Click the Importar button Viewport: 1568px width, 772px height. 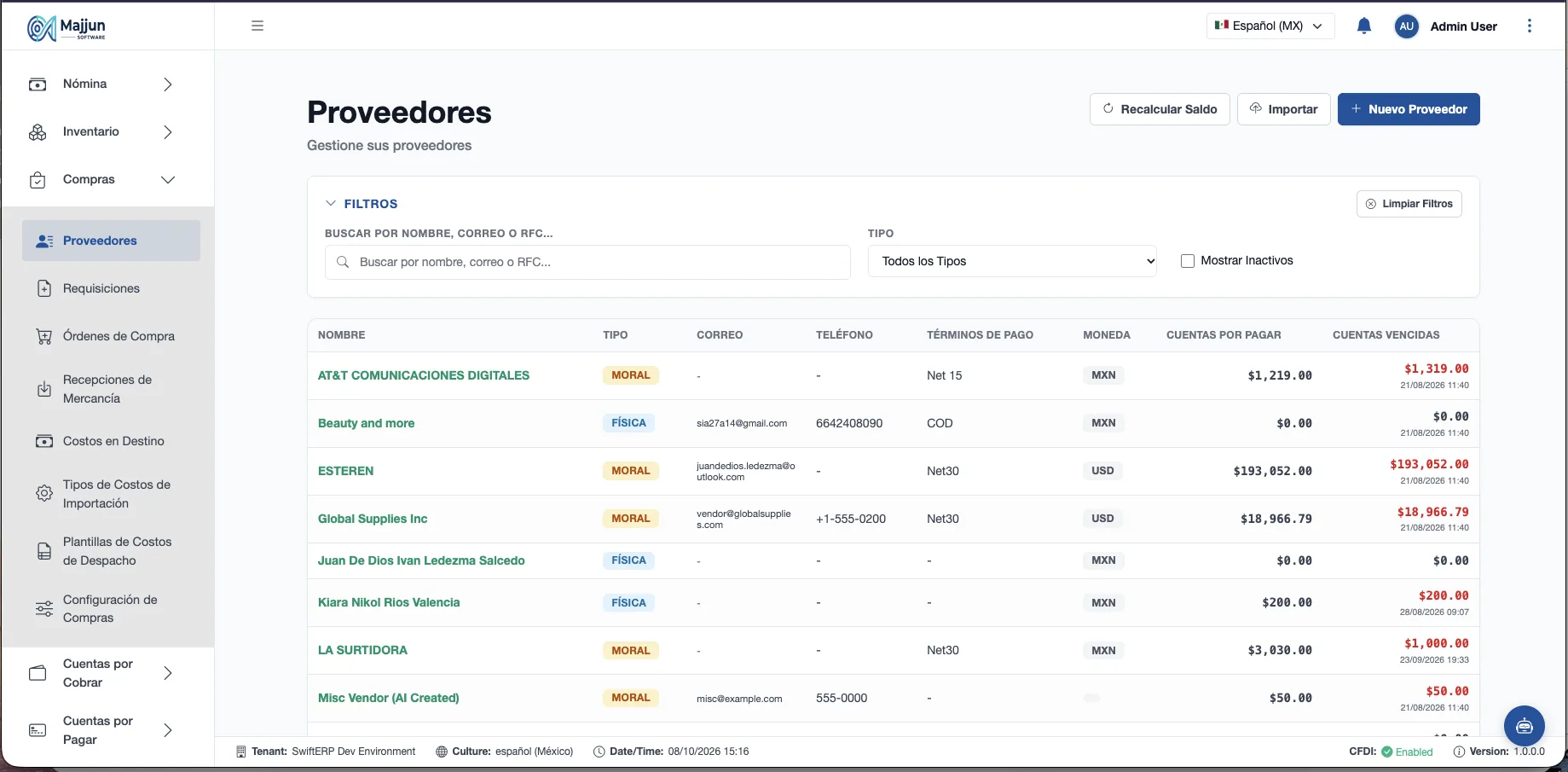click(1283, 109)
